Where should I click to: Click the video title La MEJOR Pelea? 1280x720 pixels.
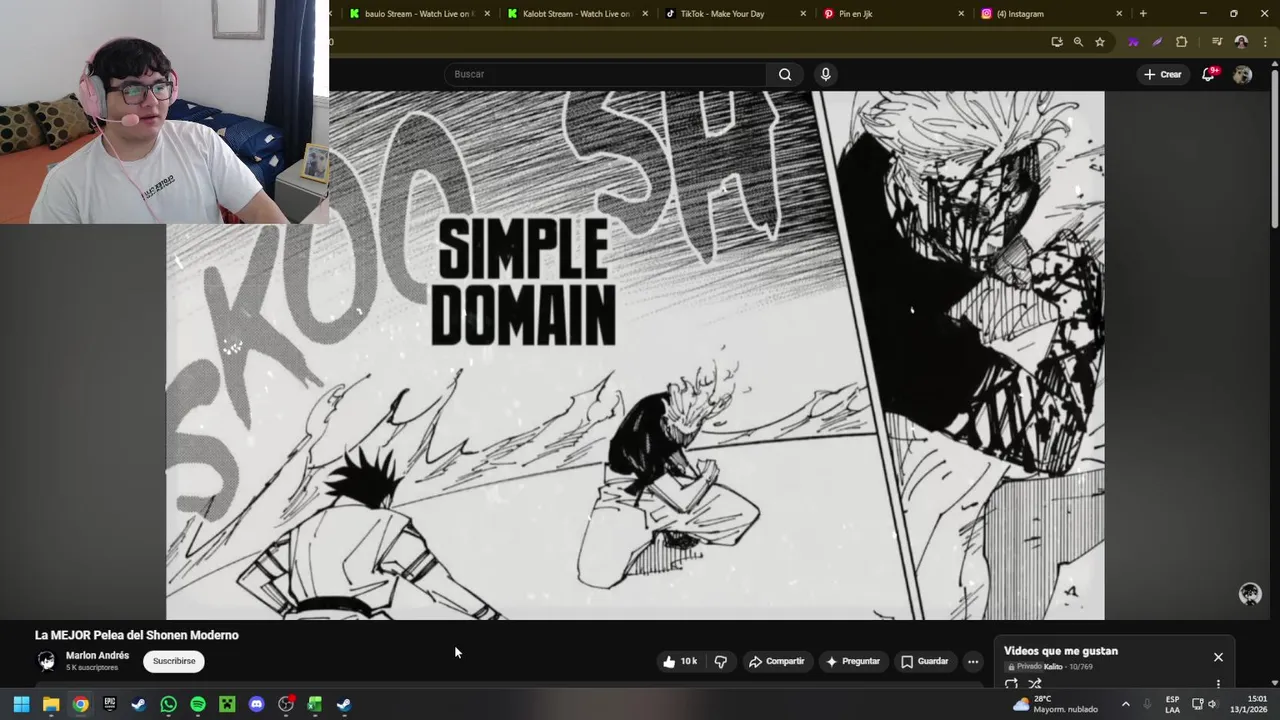pos(137,635)
